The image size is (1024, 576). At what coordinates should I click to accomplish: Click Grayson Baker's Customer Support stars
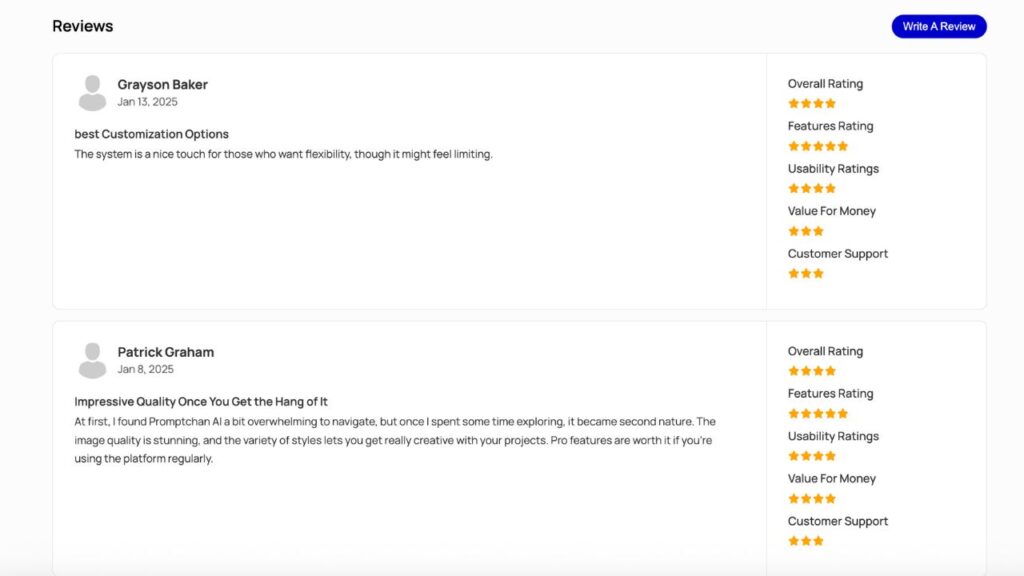pos(805,273)
